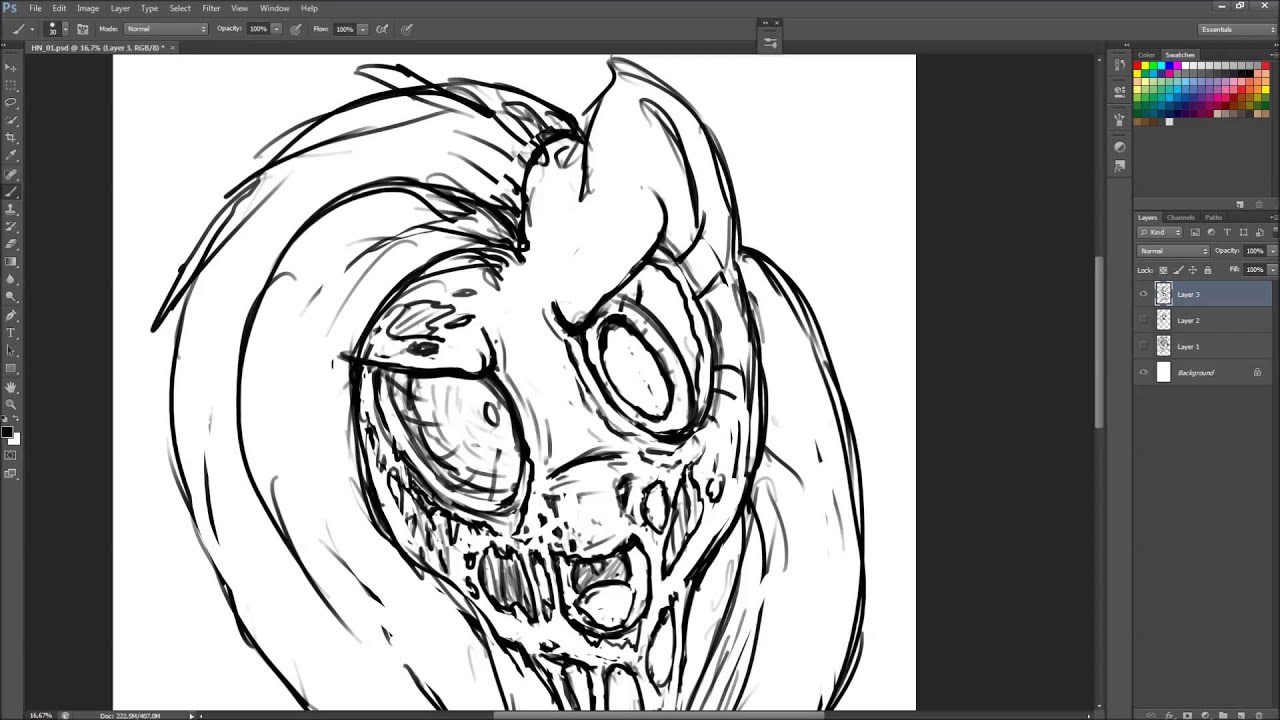Click the Layer 2 thumbnail
The image size is (1280, 720).
[1163, 320]
